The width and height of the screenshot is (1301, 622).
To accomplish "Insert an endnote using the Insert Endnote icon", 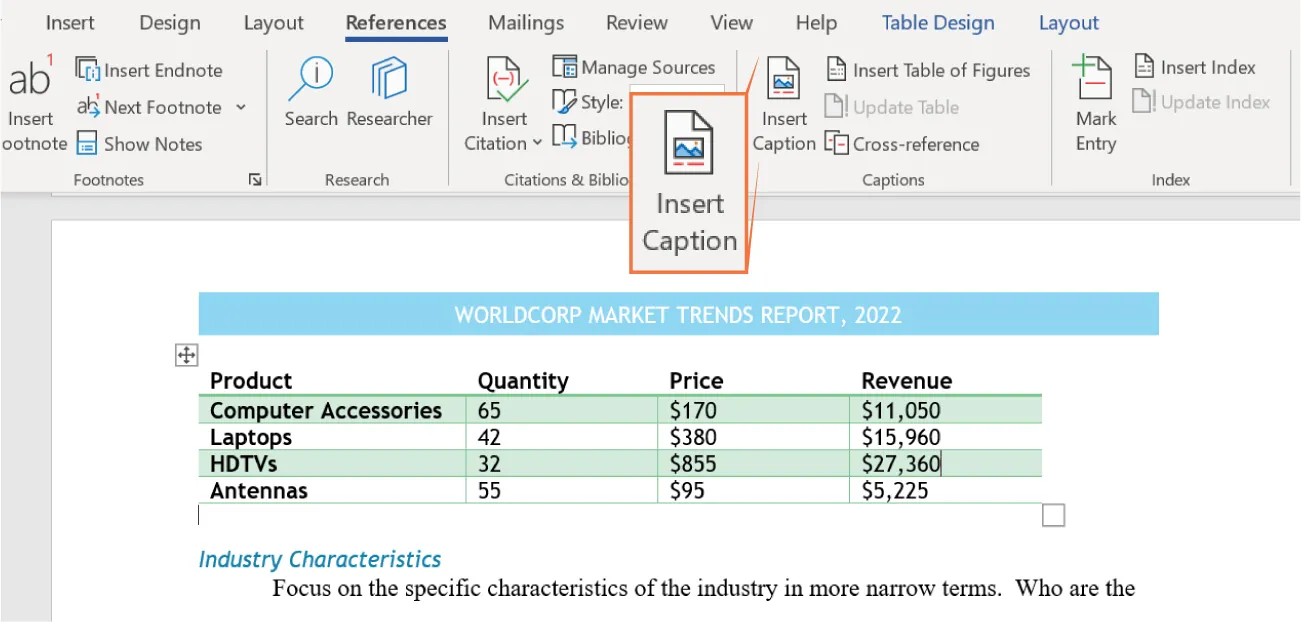I will pyautogui.click(x=148, y=70).
